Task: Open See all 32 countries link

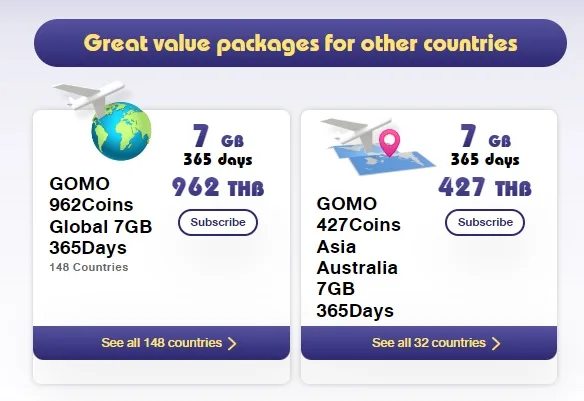Action: click(429, 343)
